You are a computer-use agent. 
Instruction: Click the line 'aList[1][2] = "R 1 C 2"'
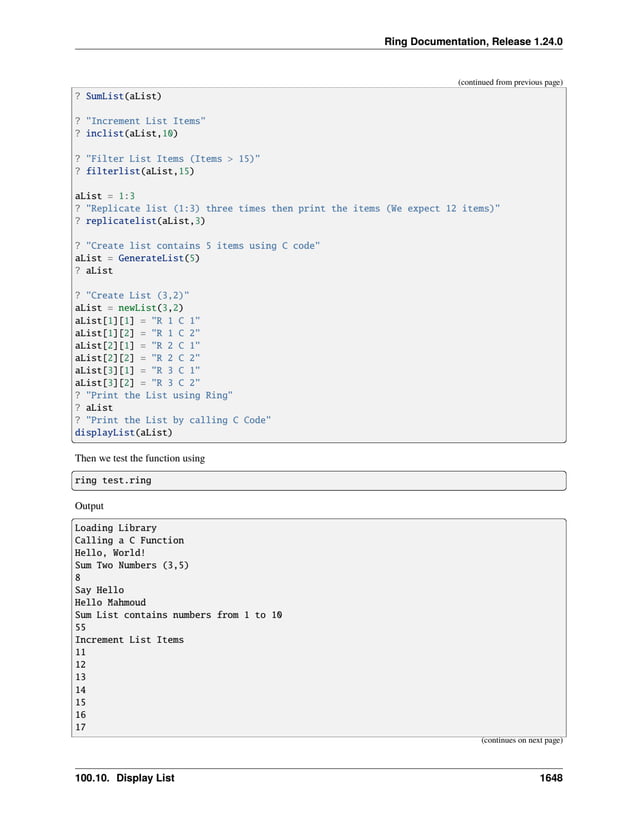[137, 333]
